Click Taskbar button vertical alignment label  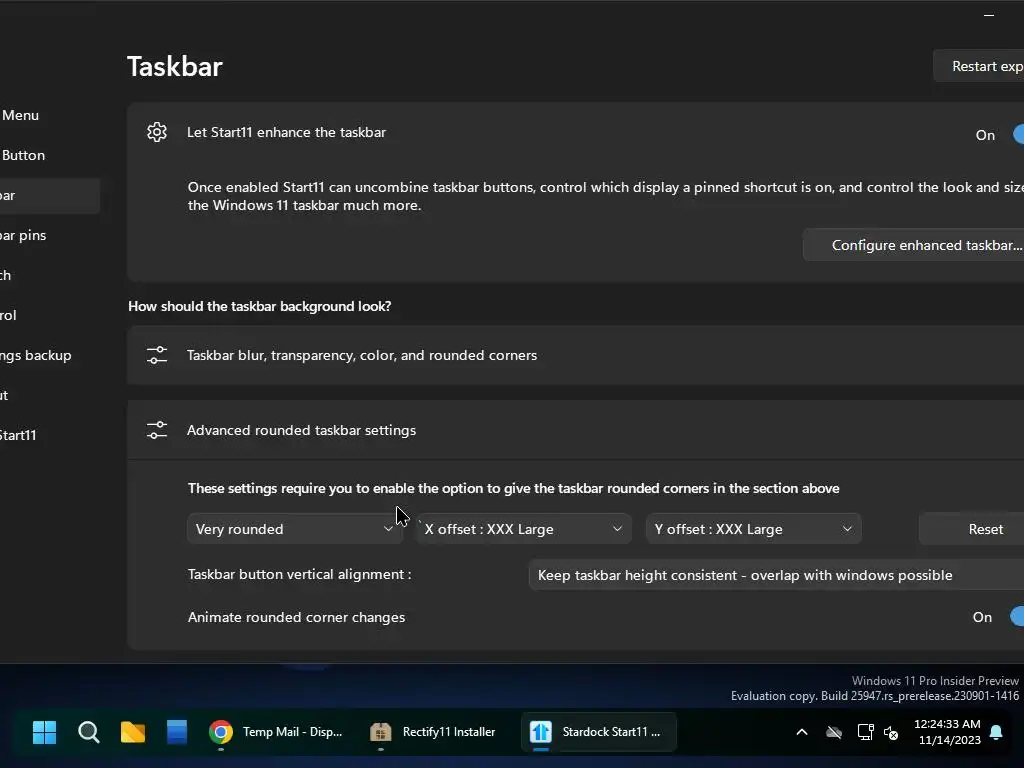point(299,575)
